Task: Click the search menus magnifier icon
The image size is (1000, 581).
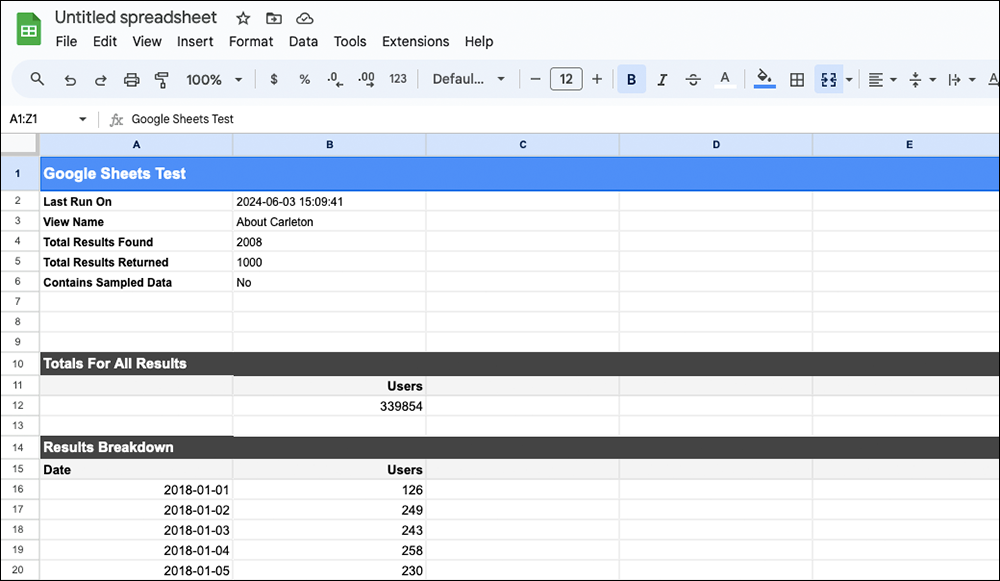Action: click(x=37, y=79)
